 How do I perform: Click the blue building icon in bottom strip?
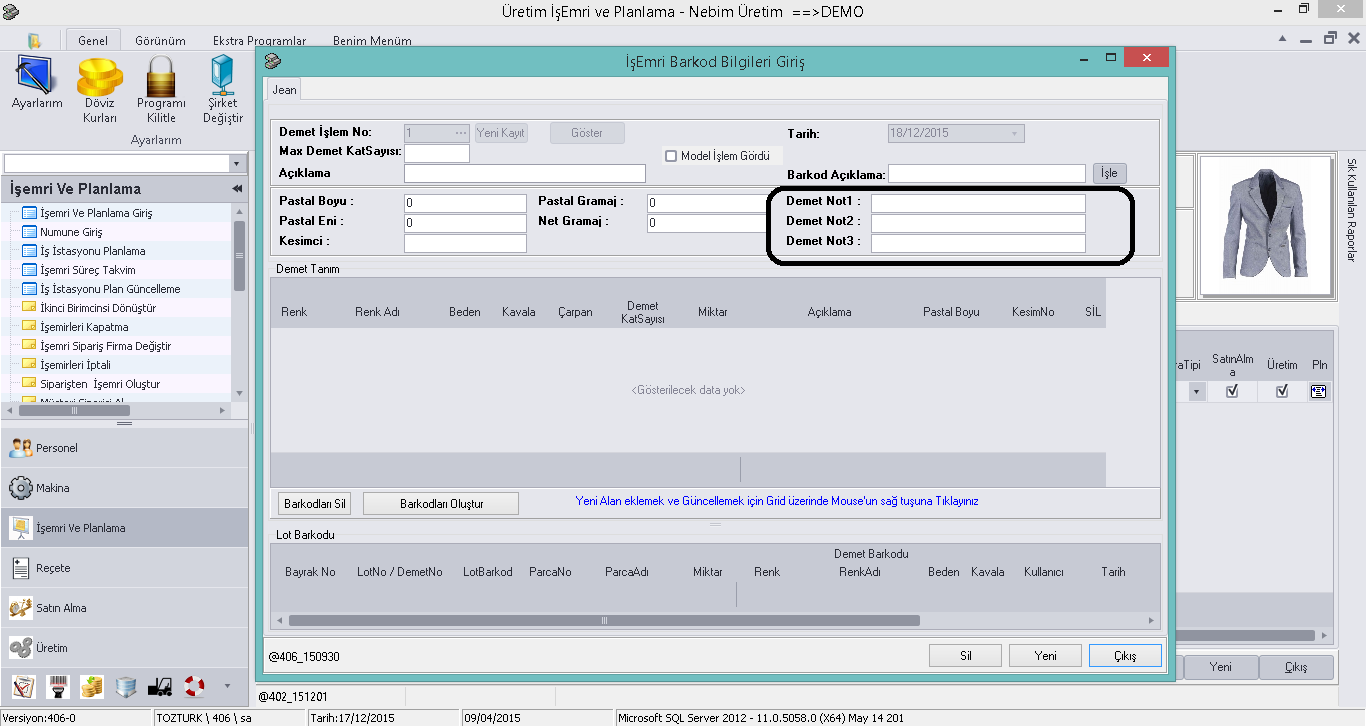pos(126,686)
